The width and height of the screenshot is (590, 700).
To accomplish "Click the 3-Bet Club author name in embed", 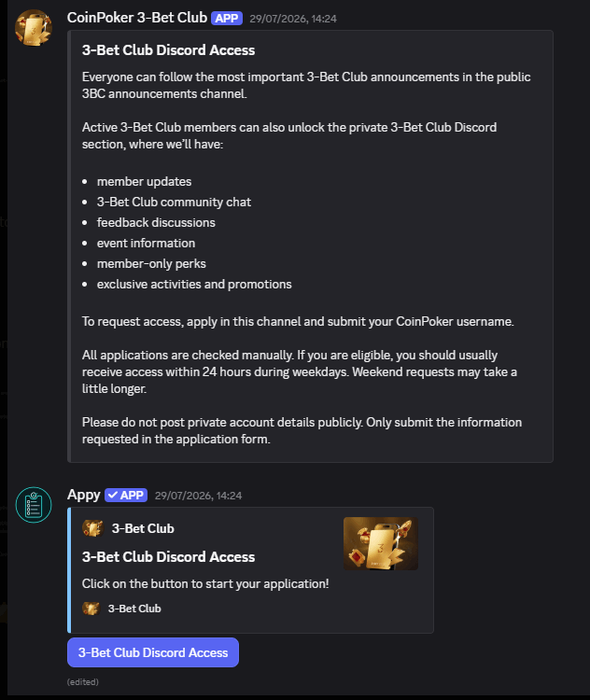I will [143, 529].
